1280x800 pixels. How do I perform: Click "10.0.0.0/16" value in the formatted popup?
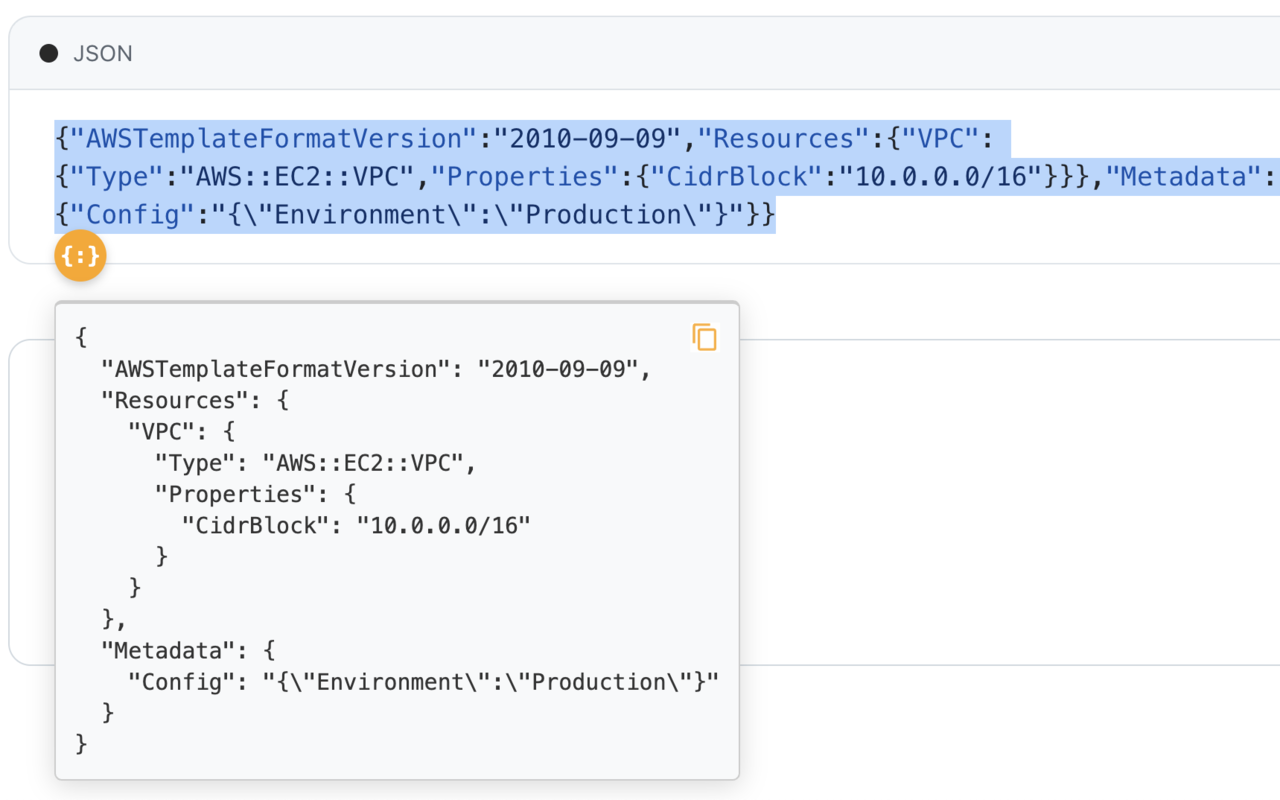tap(444, 525)
